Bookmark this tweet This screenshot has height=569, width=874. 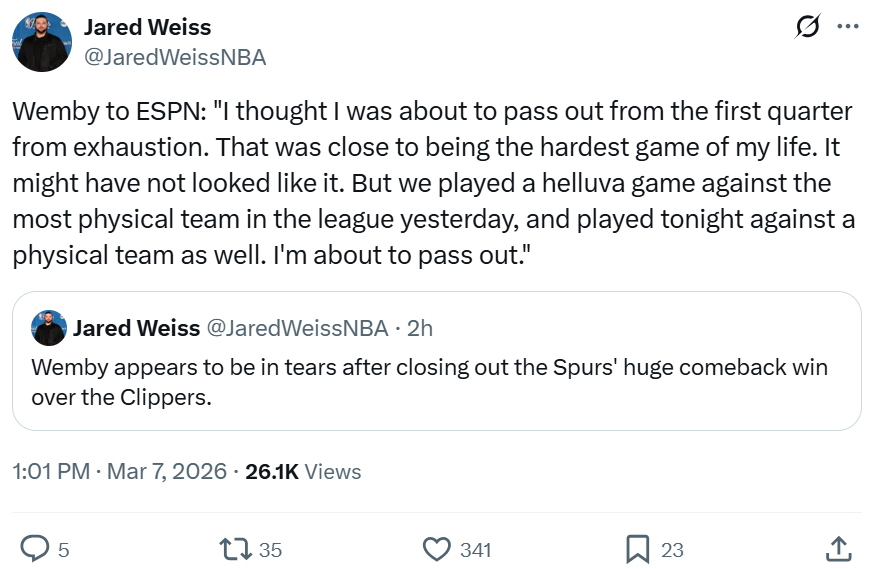pyautogui.click(x=638, y=548)
